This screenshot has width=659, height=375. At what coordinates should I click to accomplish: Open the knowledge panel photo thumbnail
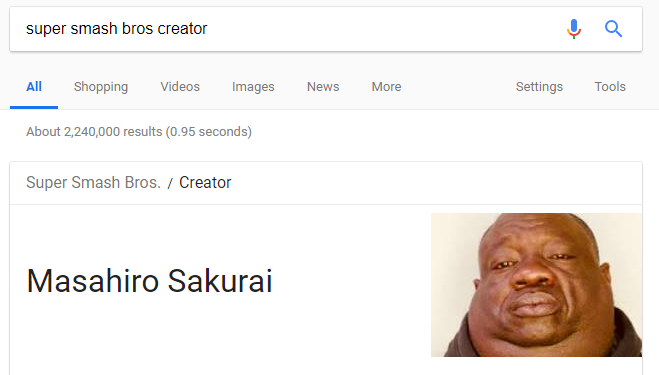pyautogui.click(x=536, y=285)
